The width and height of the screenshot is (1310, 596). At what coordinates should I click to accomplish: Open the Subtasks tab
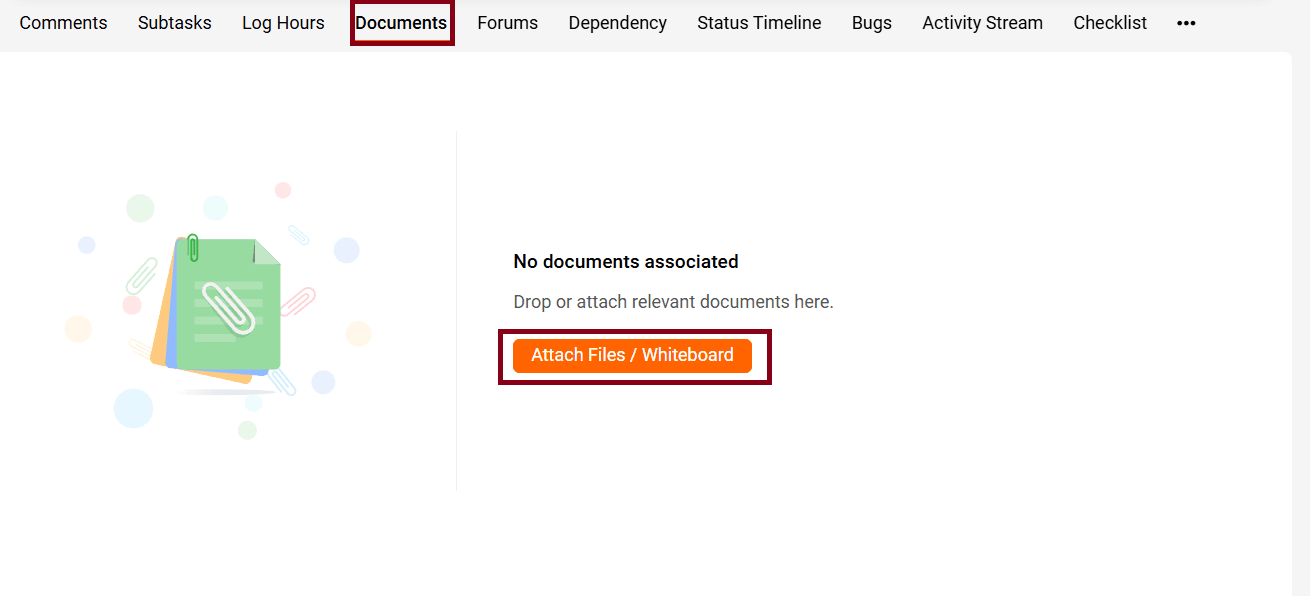[175, 23]
